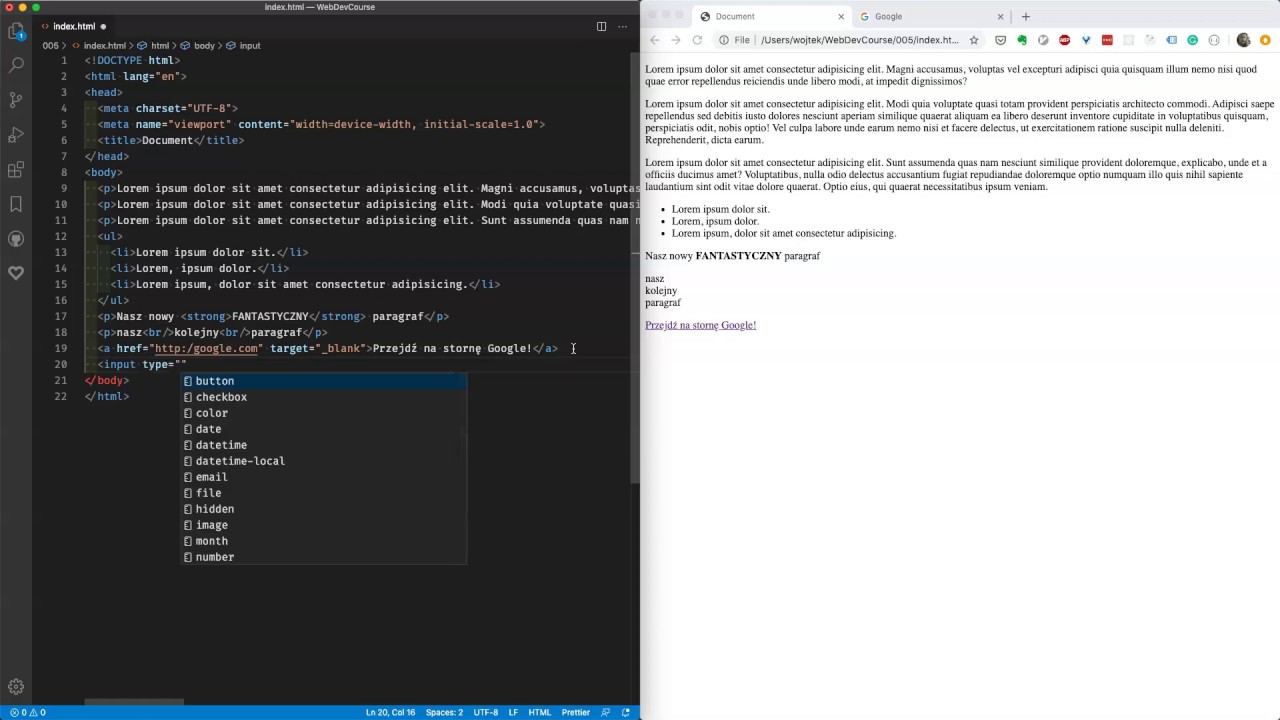Reload the Chrome page
Image resolution: width=1280 pixels, height=720 pixels.
[x=697, y=40]
